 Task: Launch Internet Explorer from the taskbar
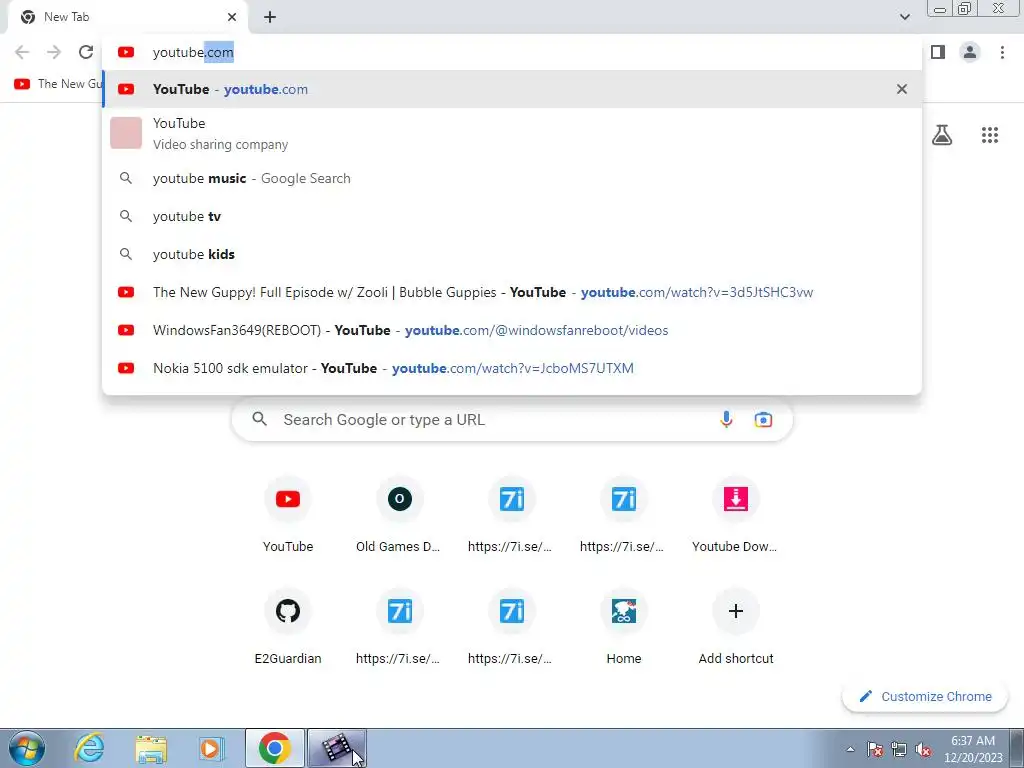click(x=89, y=748)
